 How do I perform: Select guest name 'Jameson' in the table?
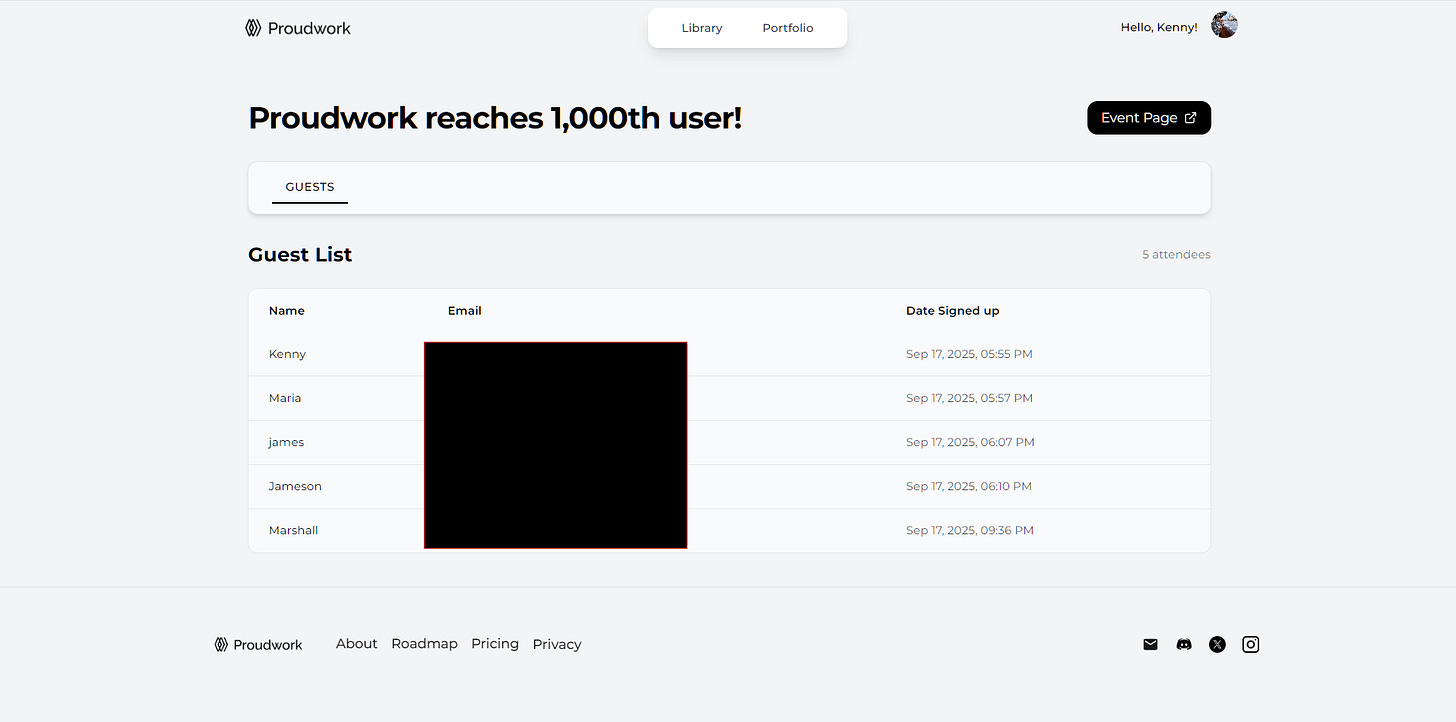coord(295,486)
